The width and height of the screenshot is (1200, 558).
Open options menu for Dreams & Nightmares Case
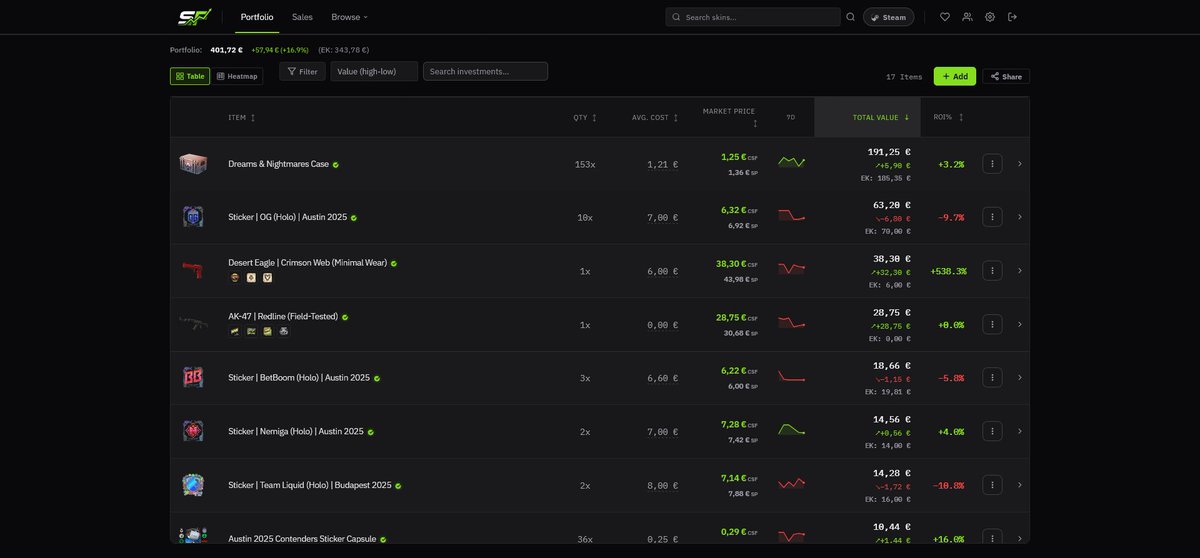pyautogui.click(x=992, y=164)
